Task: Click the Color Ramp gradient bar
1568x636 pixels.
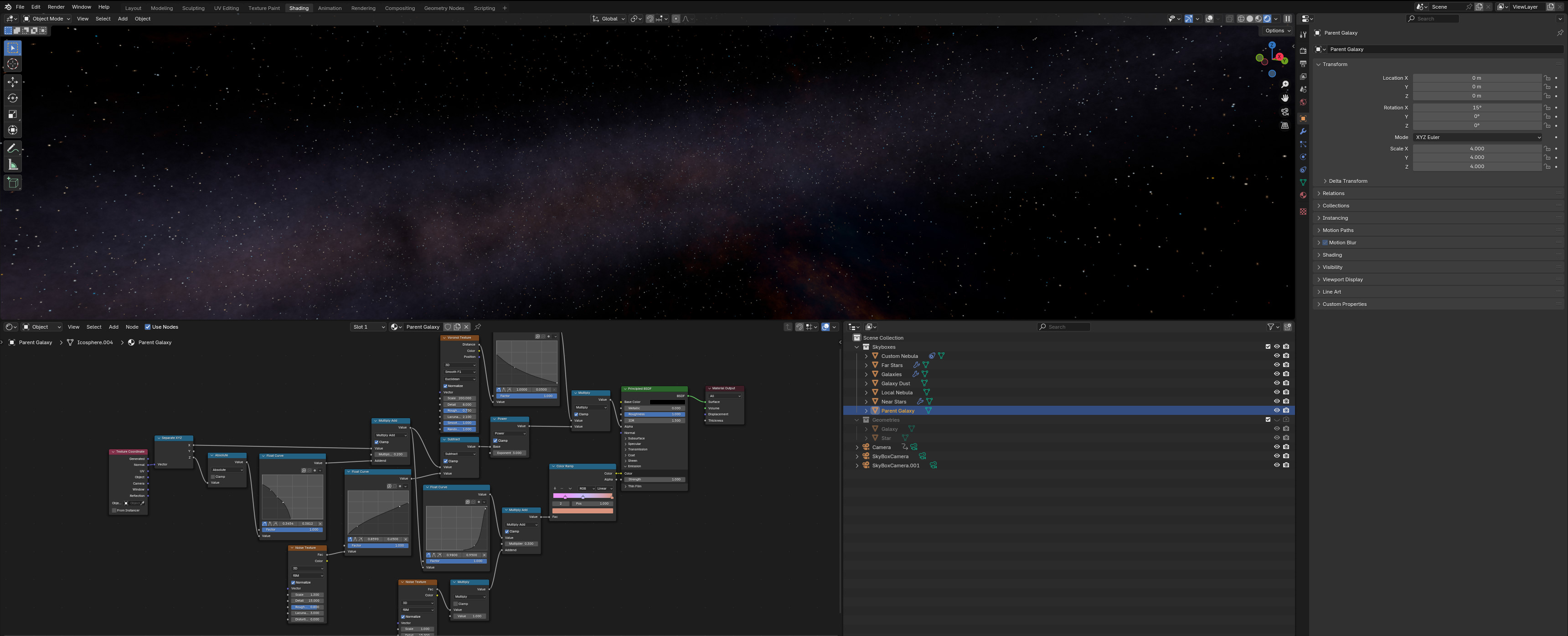Action: pos(583,496)
